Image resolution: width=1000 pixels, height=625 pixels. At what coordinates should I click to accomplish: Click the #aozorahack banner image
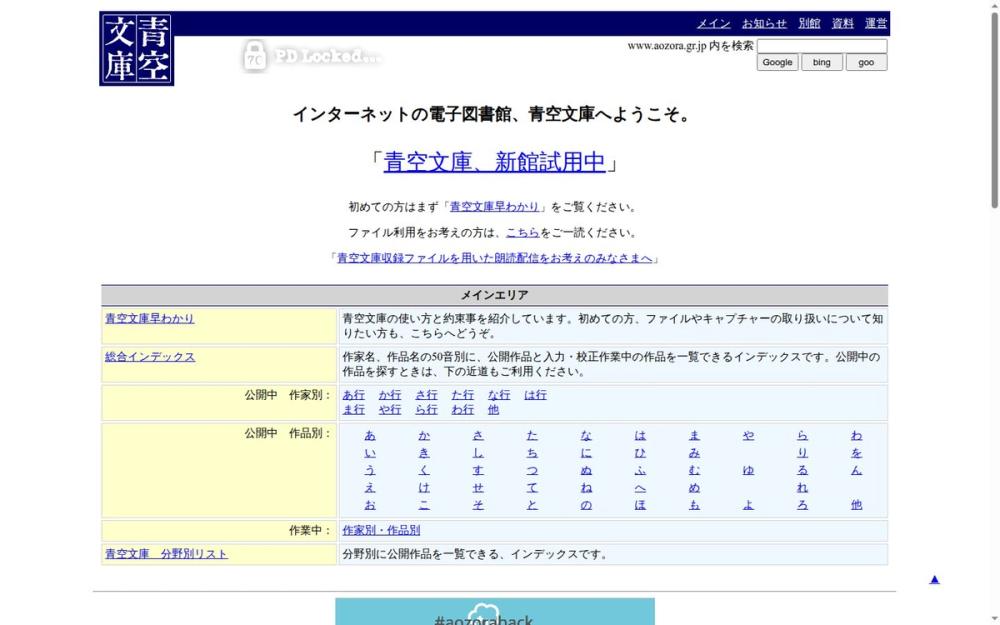[x=495, y=612]
